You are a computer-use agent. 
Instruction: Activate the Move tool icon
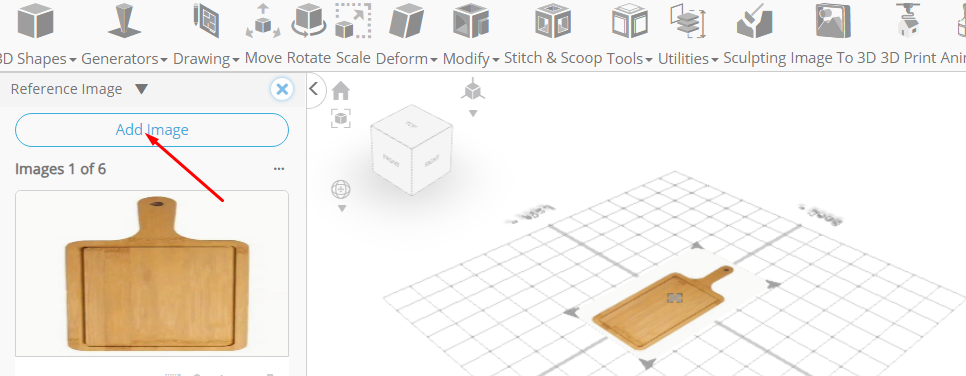click(x=263, y=21)
